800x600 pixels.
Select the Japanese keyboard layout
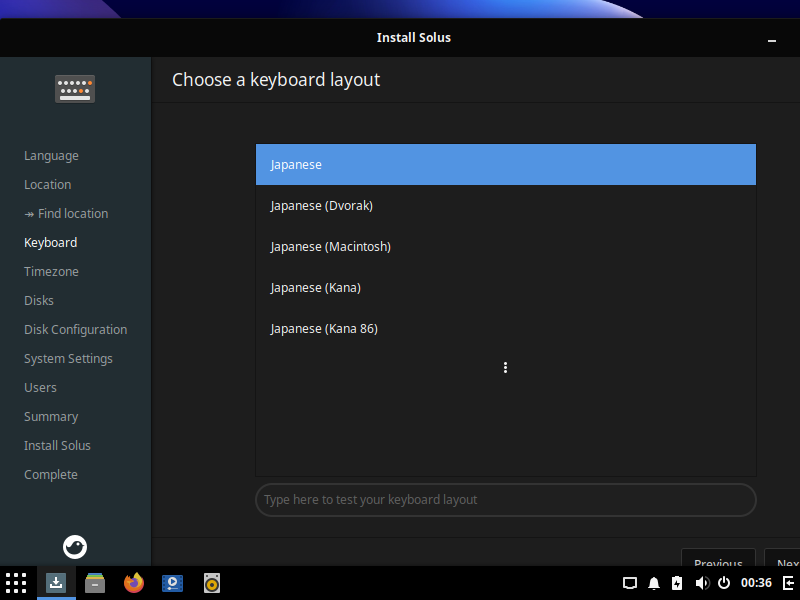coord(506,165)
